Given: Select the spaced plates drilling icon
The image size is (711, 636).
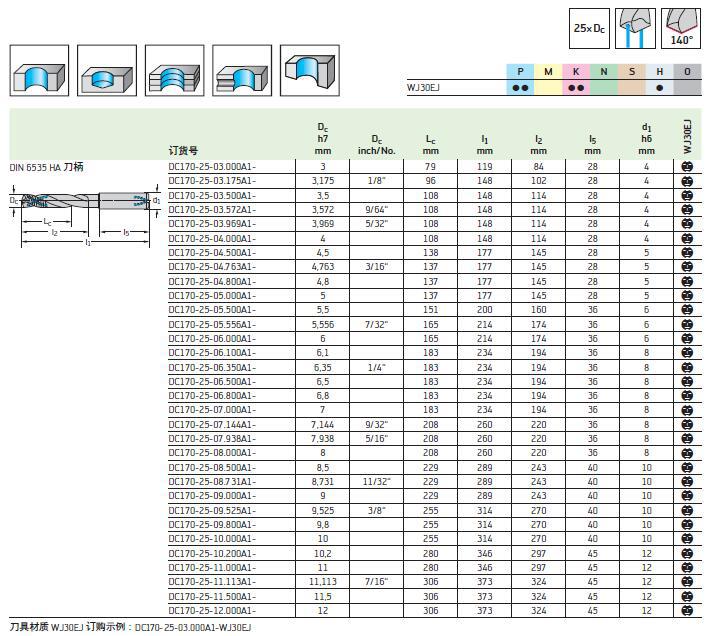Looking at the screenshot, I should [x=242, y=70].
